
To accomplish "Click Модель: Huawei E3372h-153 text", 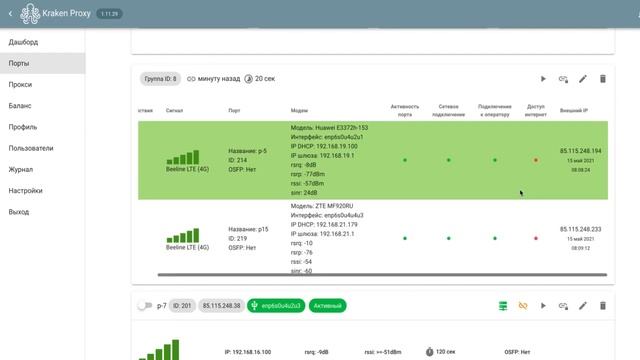I will 329,128.
